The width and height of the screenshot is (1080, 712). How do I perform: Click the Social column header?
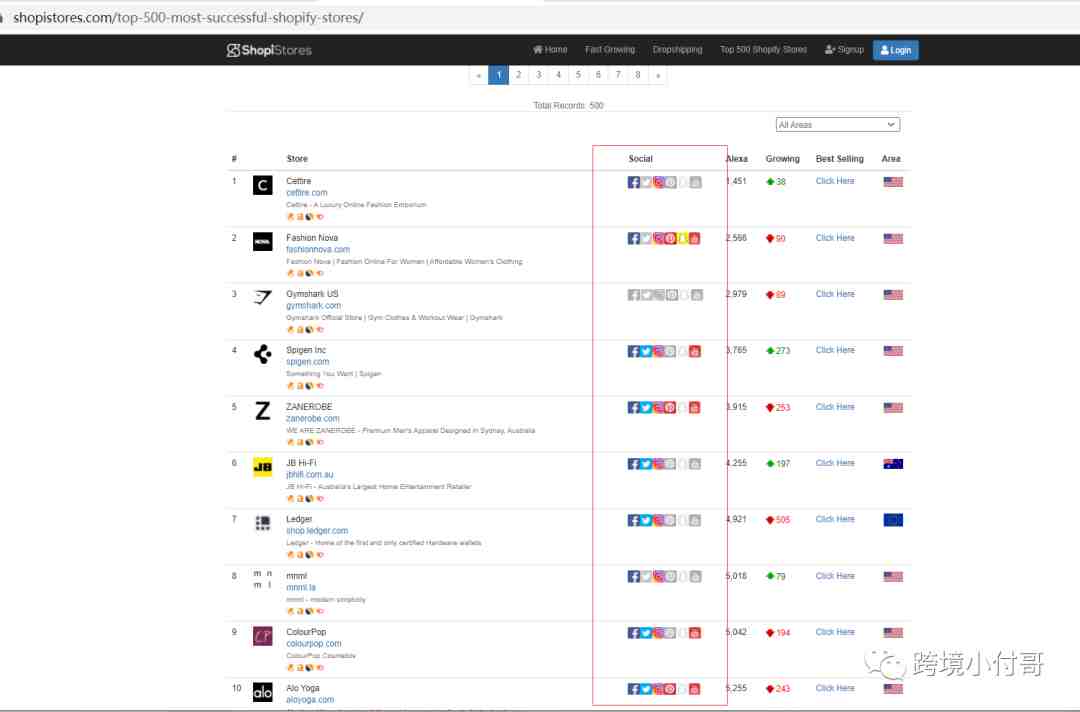pyautogui.click(x=640, y=159)
